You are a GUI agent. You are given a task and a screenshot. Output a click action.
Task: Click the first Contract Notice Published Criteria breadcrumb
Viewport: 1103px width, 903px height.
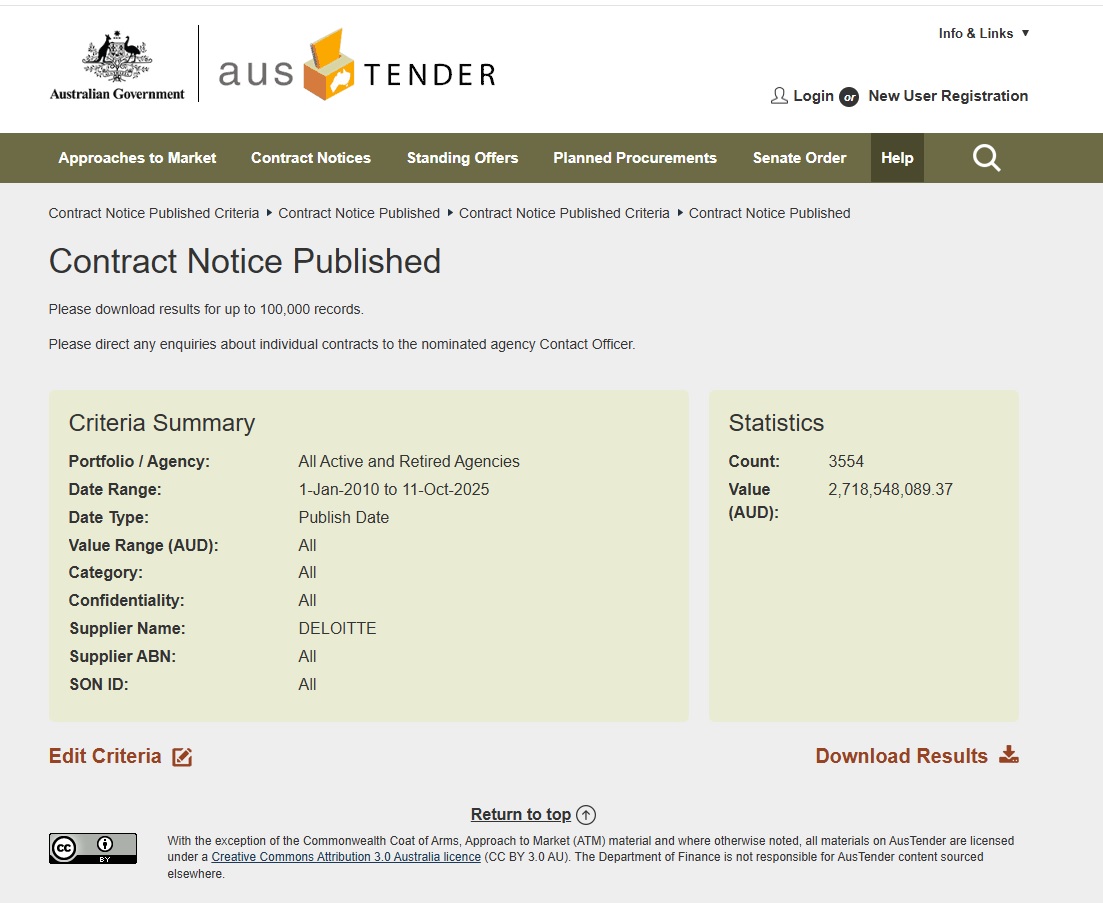(x=154, y=213)
